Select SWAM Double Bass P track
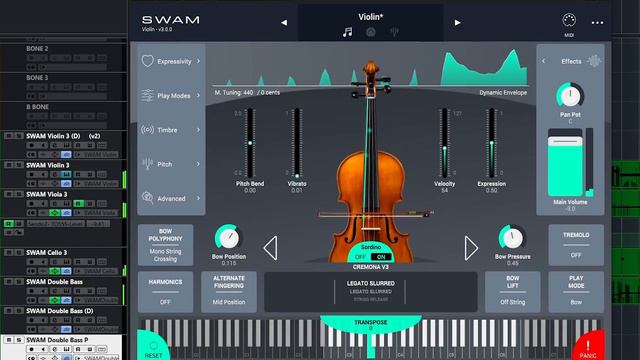 57,340
